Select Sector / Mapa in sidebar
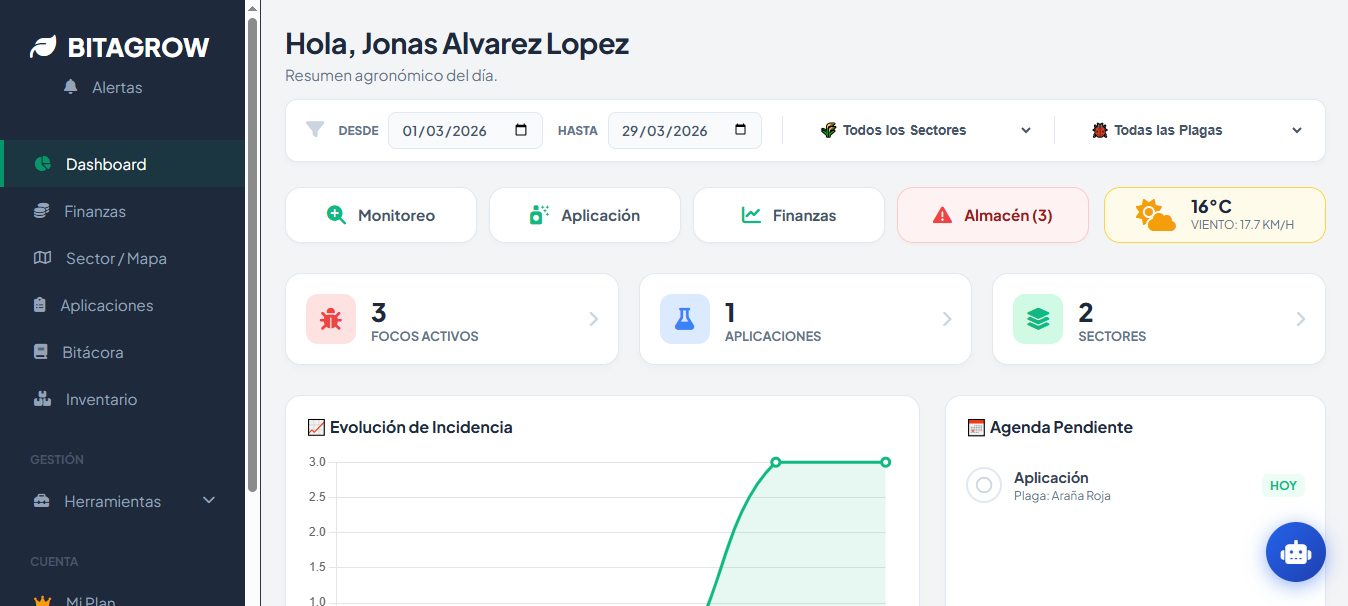 coord(115,258)
